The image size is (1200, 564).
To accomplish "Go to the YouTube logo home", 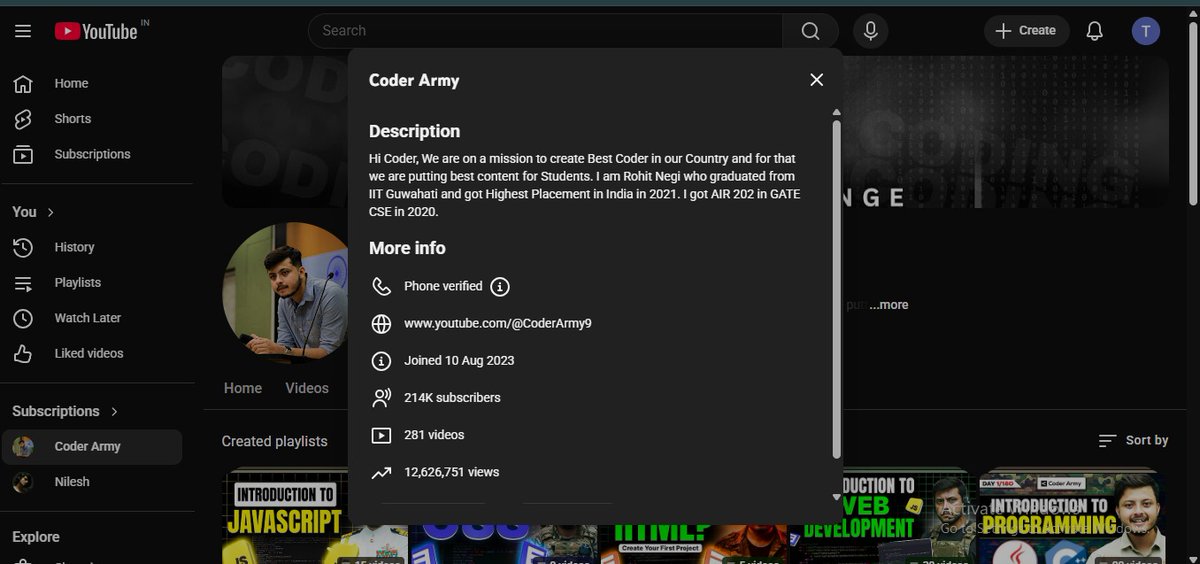I will point(96,31).
